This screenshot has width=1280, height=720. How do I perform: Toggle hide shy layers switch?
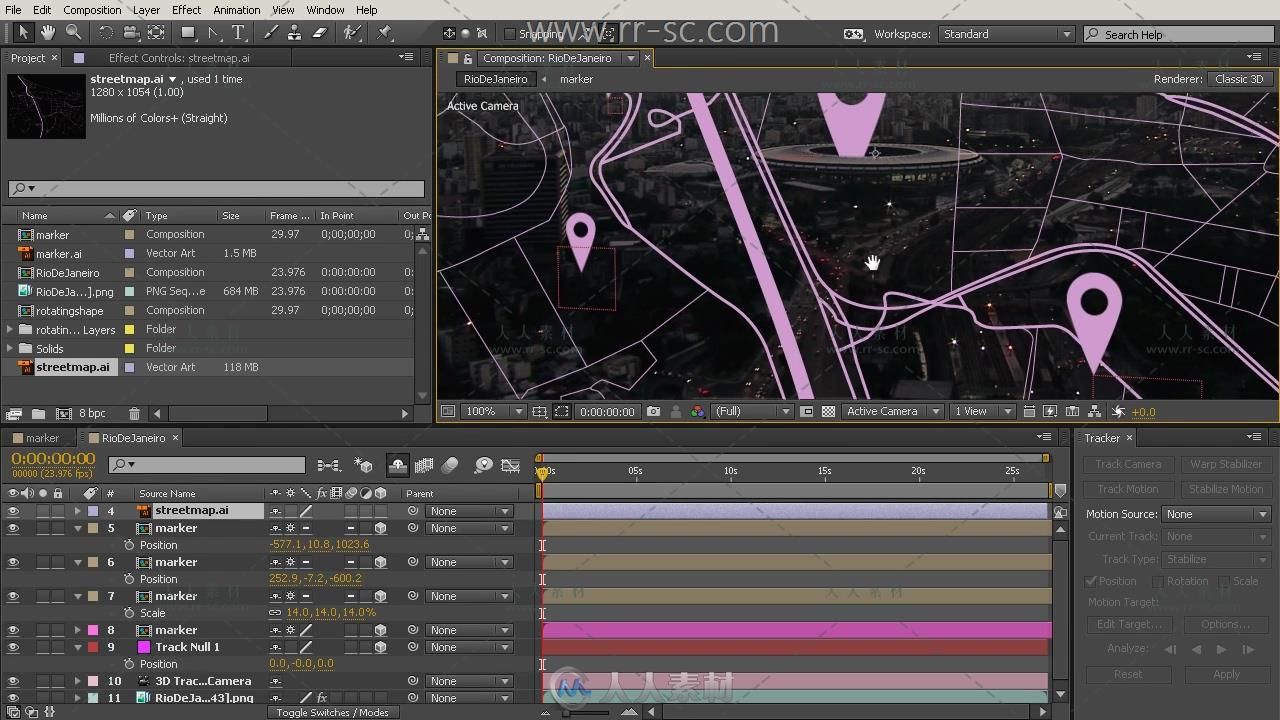pos(398,465)
